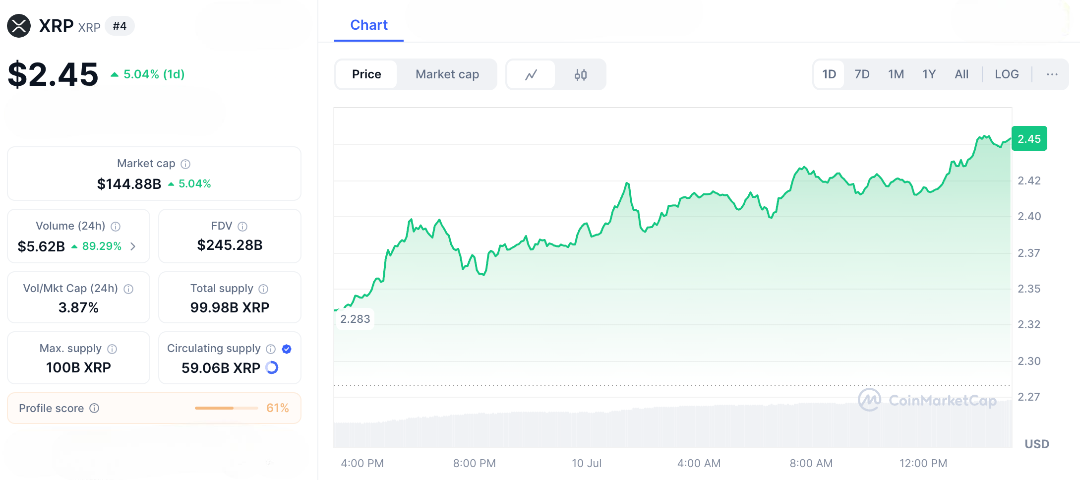
Task: Click the 59.06B XRP circulating supply value
Action: pos(220,368)
